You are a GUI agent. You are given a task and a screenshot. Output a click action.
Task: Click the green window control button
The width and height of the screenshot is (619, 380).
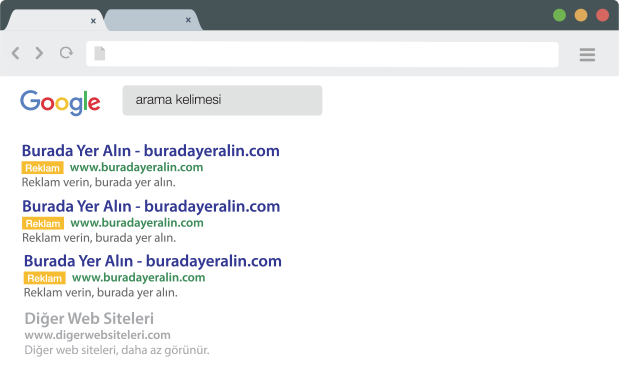tap(559, 15)
